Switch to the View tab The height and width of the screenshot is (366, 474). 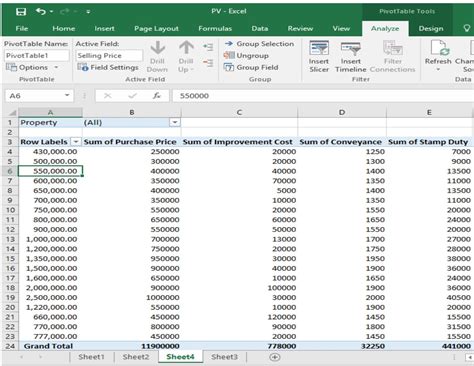341,29
